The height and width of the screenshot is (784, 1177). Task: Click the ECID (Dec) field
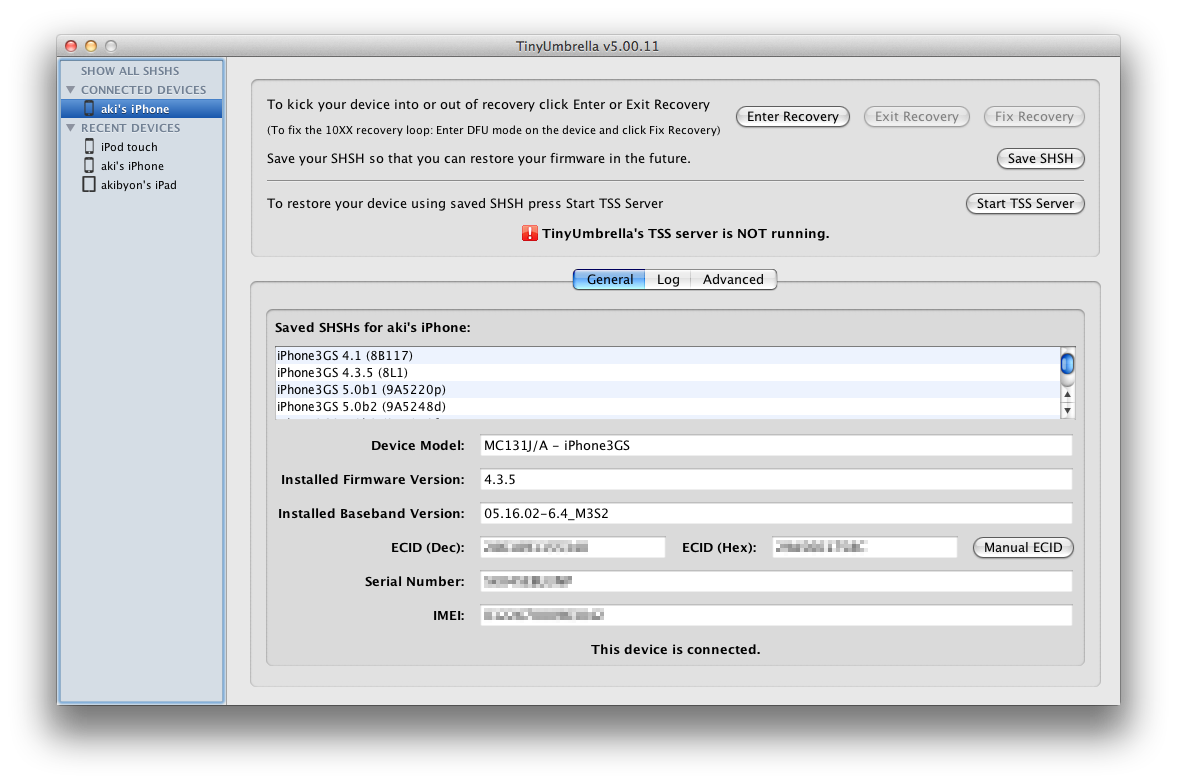coord(572,547)
